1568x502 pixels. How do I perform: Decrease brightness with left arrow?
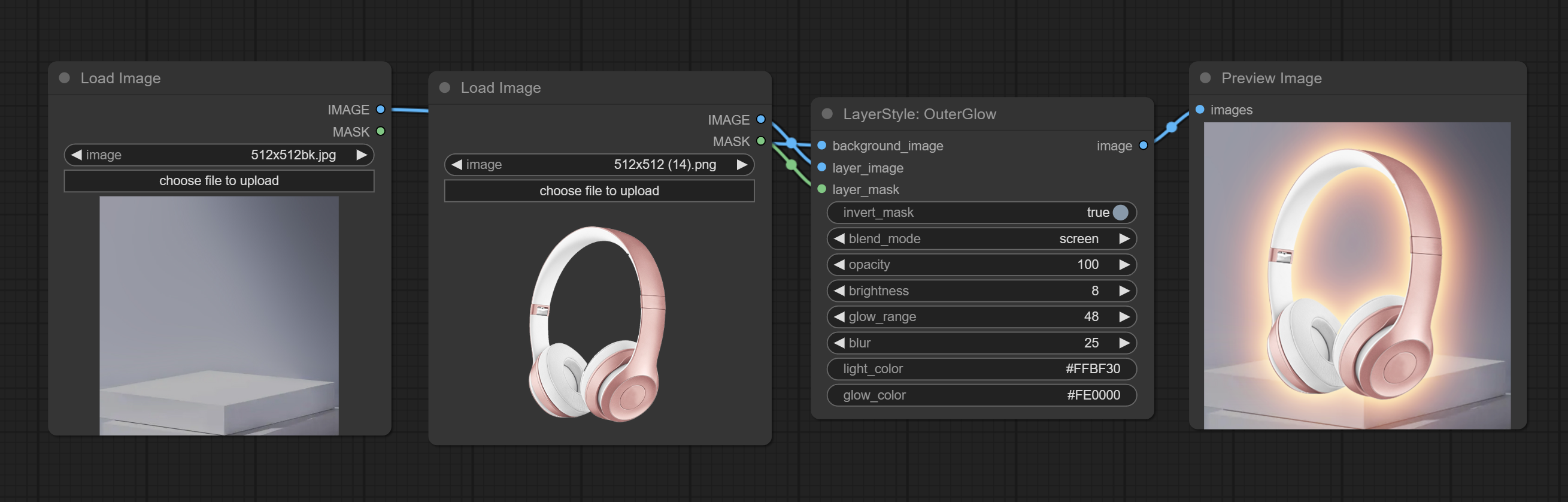(839, 291)
